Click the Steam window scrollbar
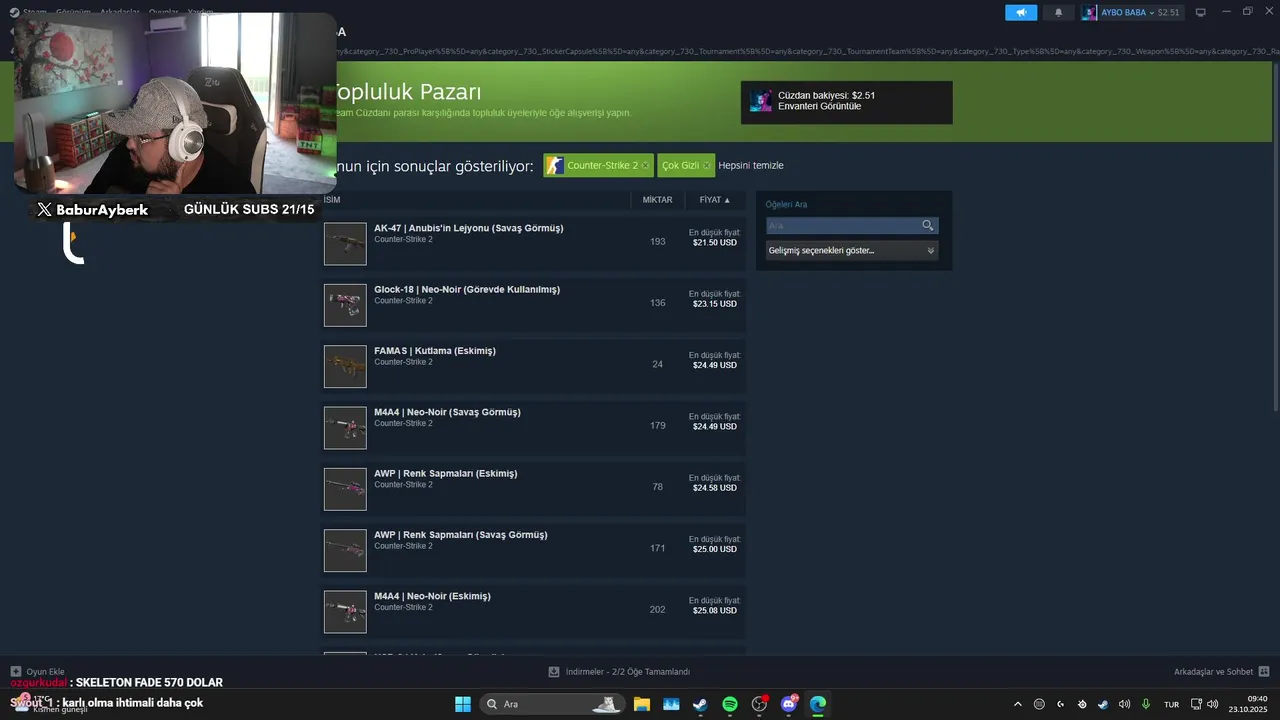The image size is (1280, 720). 1275,235
